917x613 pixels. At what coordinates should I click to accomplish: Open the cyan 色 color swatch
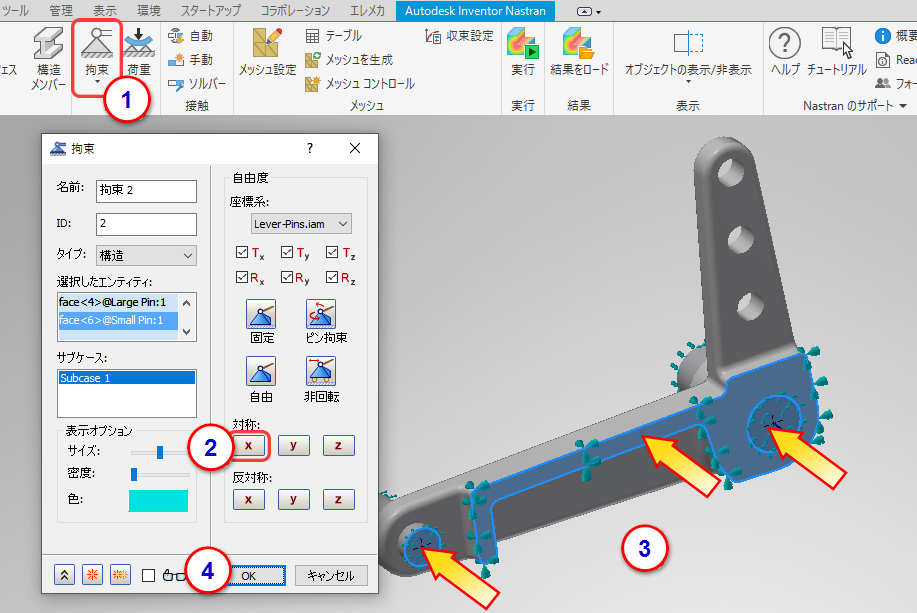pos(158,500)
